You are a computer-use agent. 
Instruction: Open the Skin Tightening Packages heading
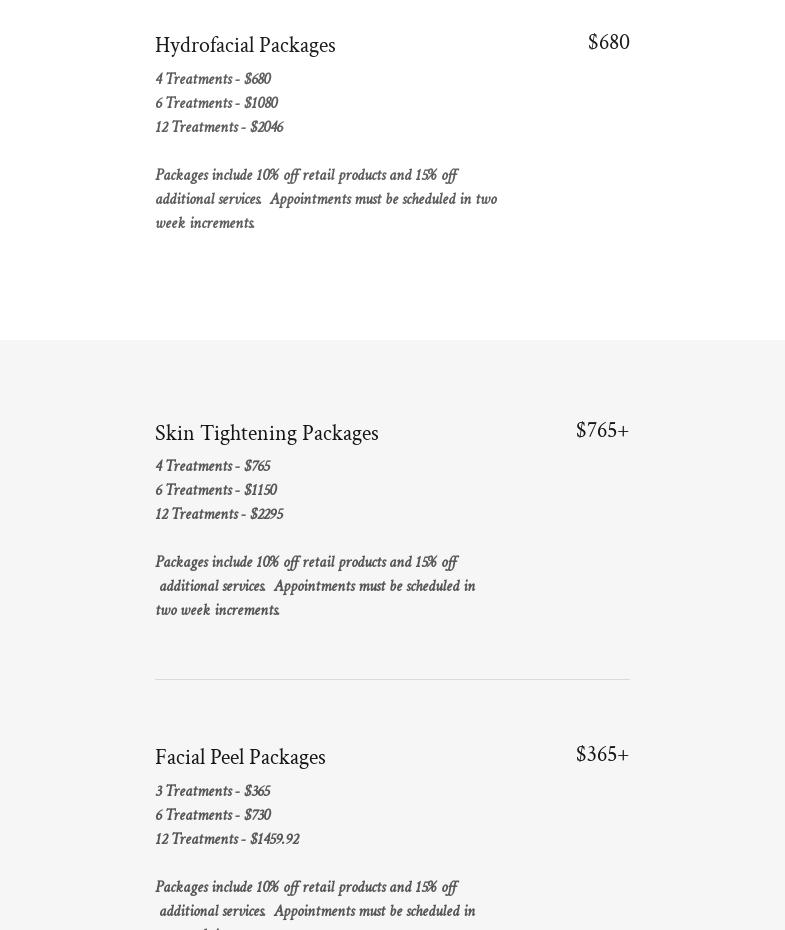[x=266, y=433]
